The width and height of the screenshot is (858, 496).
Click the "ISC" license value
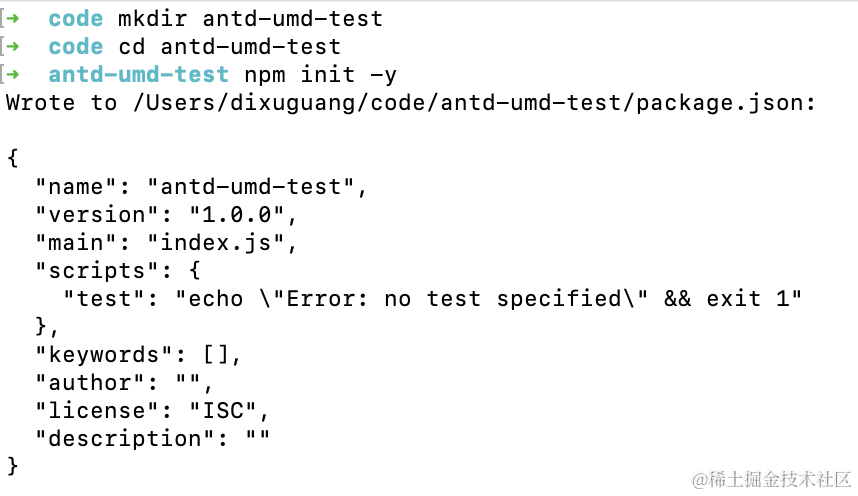tap(223, 411)
